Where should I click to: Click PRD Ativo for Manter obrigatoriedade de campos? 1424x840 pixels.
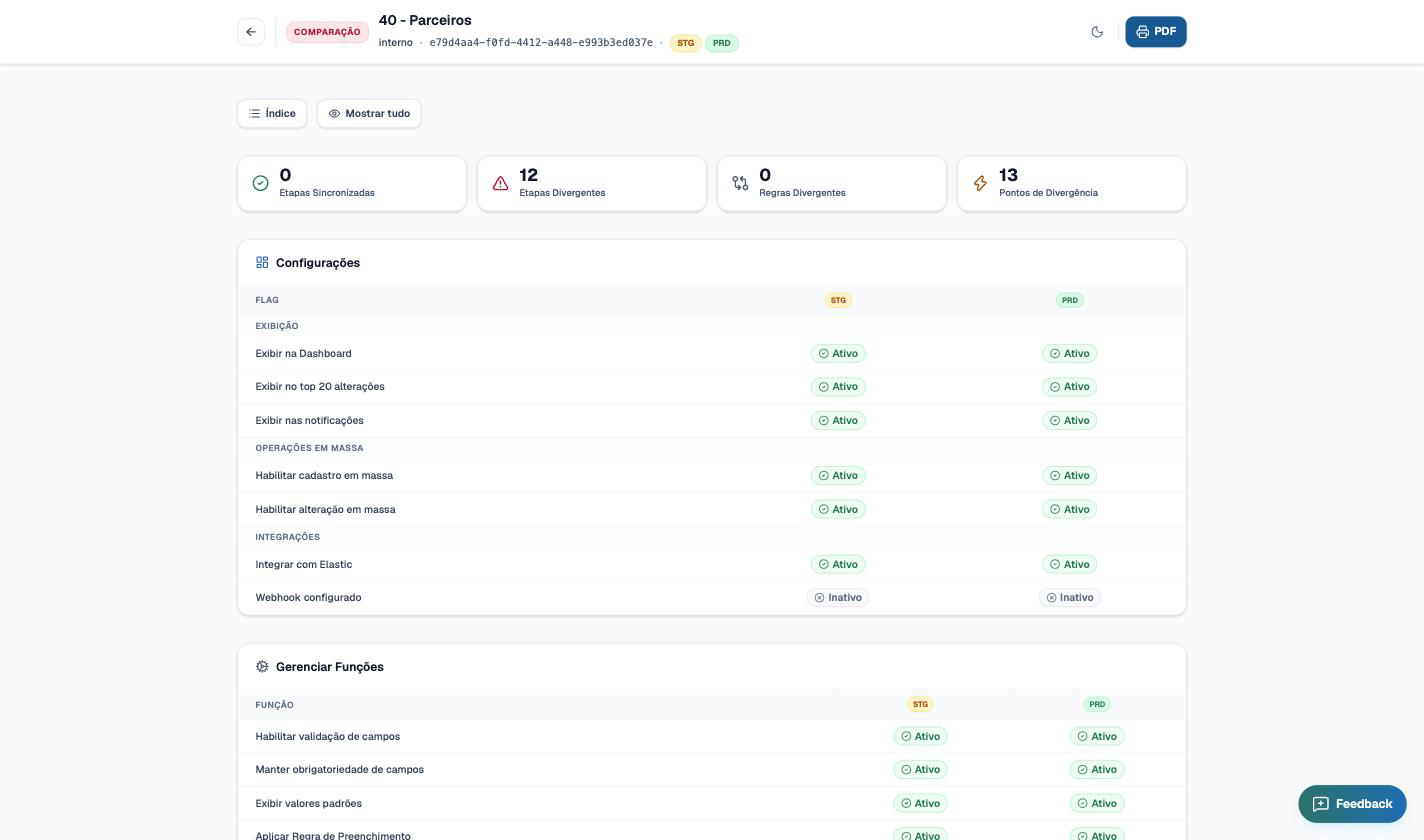(1097, 769)
